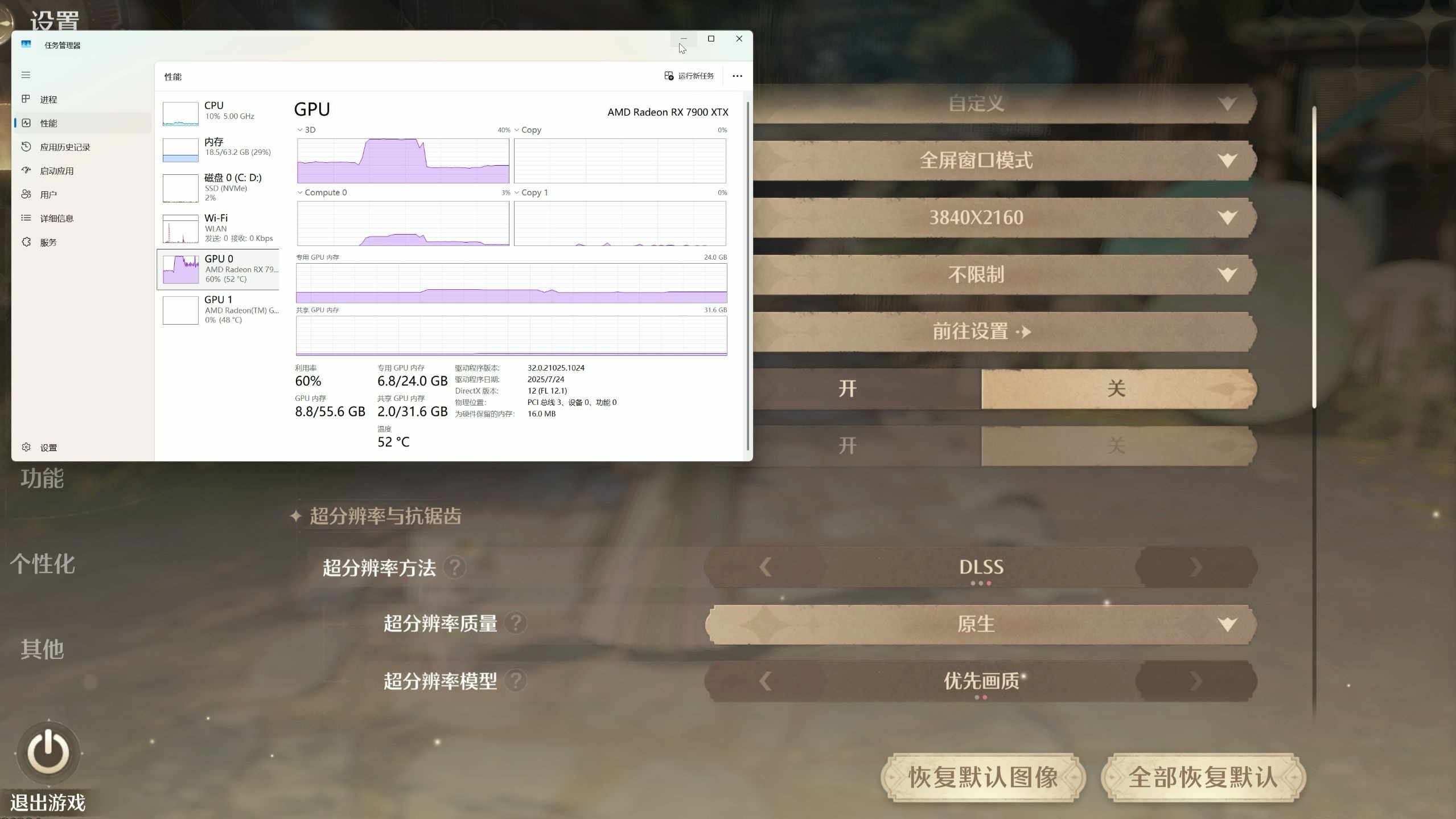The image size is (1456, 819).
Task: Switch to the 个性化 settings tab
Action: click(x=42, y=564)
